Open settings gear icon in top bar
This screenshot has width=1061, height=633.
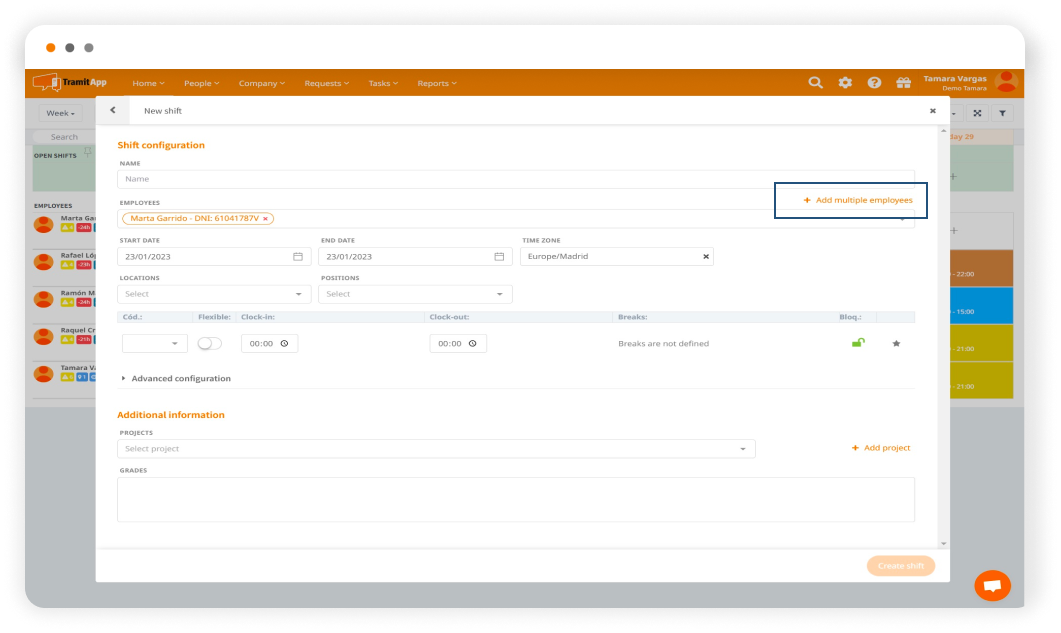[845, 83]
